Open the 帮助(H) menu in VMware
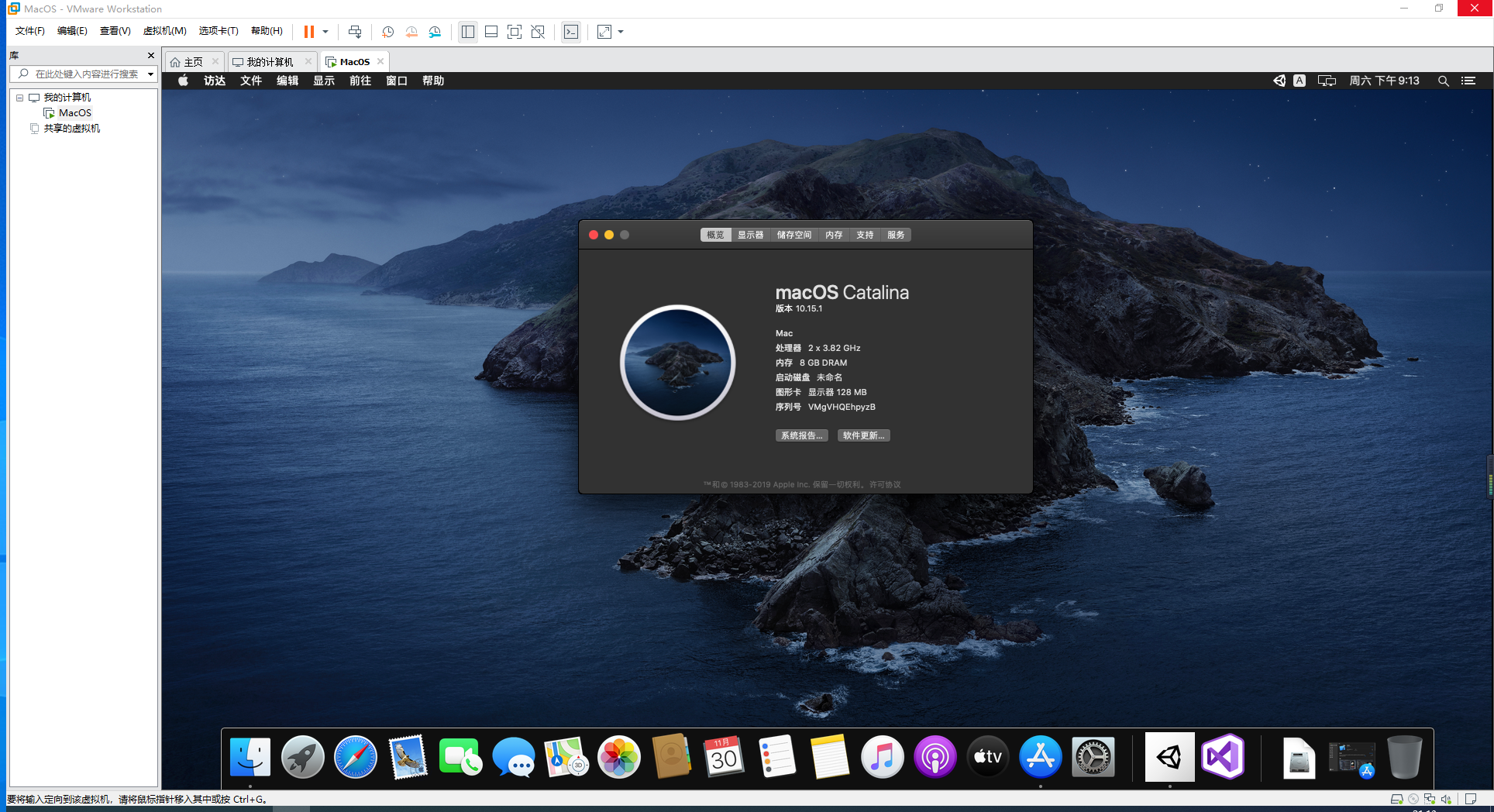 267,31
